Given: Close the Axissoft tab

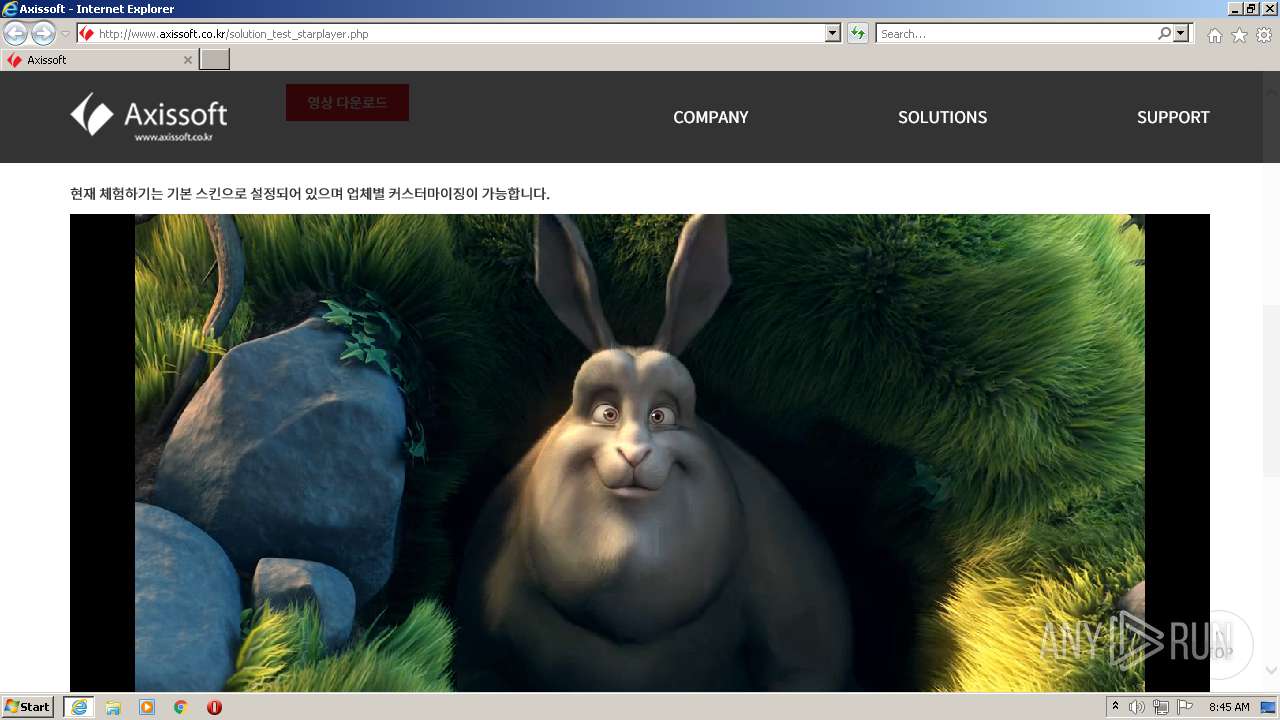Looking at the screenshot, I should 187,60.
